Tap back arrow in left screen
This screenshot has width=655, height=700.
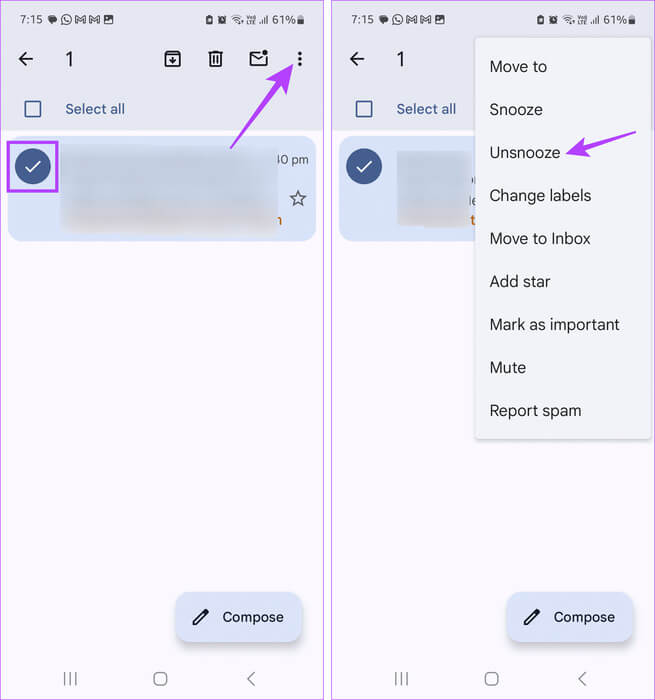pos(26,59)
